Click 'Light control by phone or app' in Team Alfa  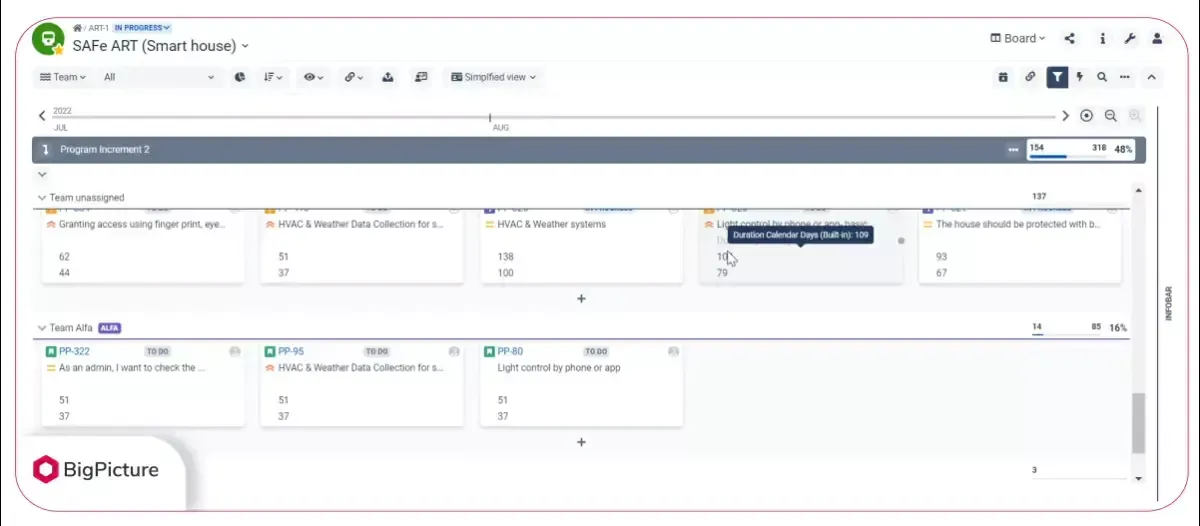tap(559, 368)
